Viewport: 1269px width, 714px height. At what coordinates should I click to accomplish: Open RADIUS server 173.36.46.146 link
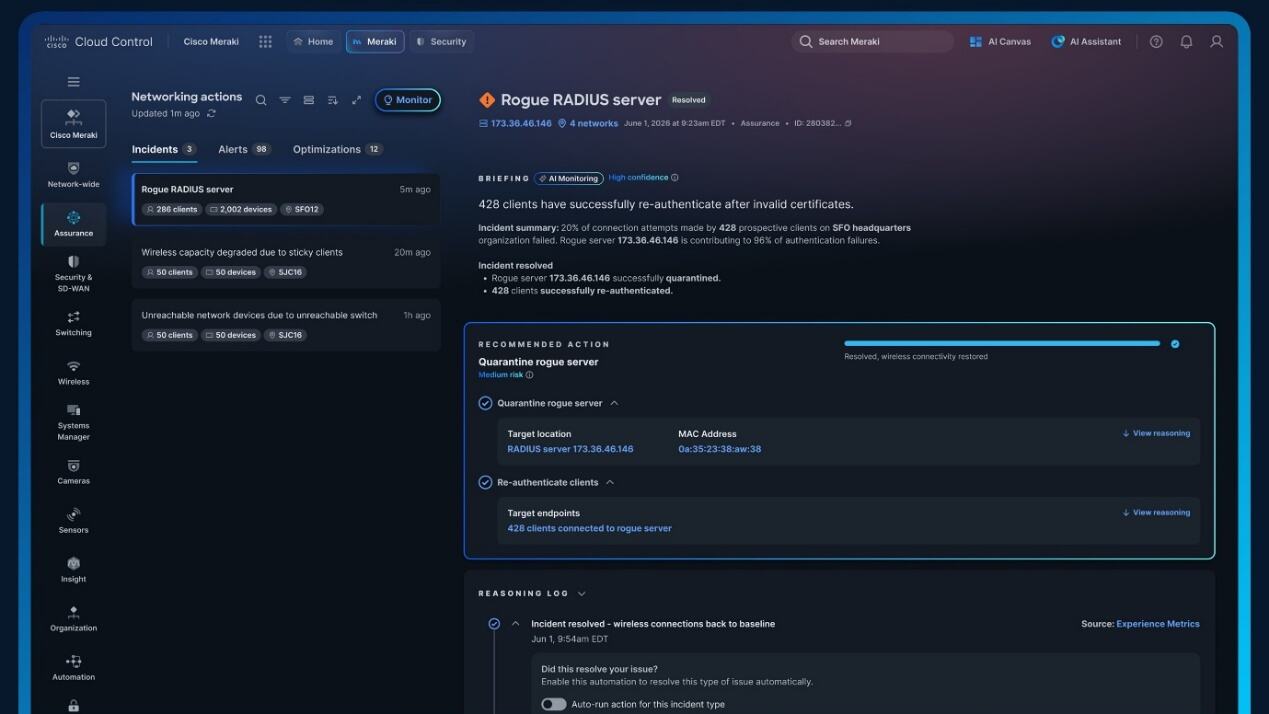tap(570, 449)
